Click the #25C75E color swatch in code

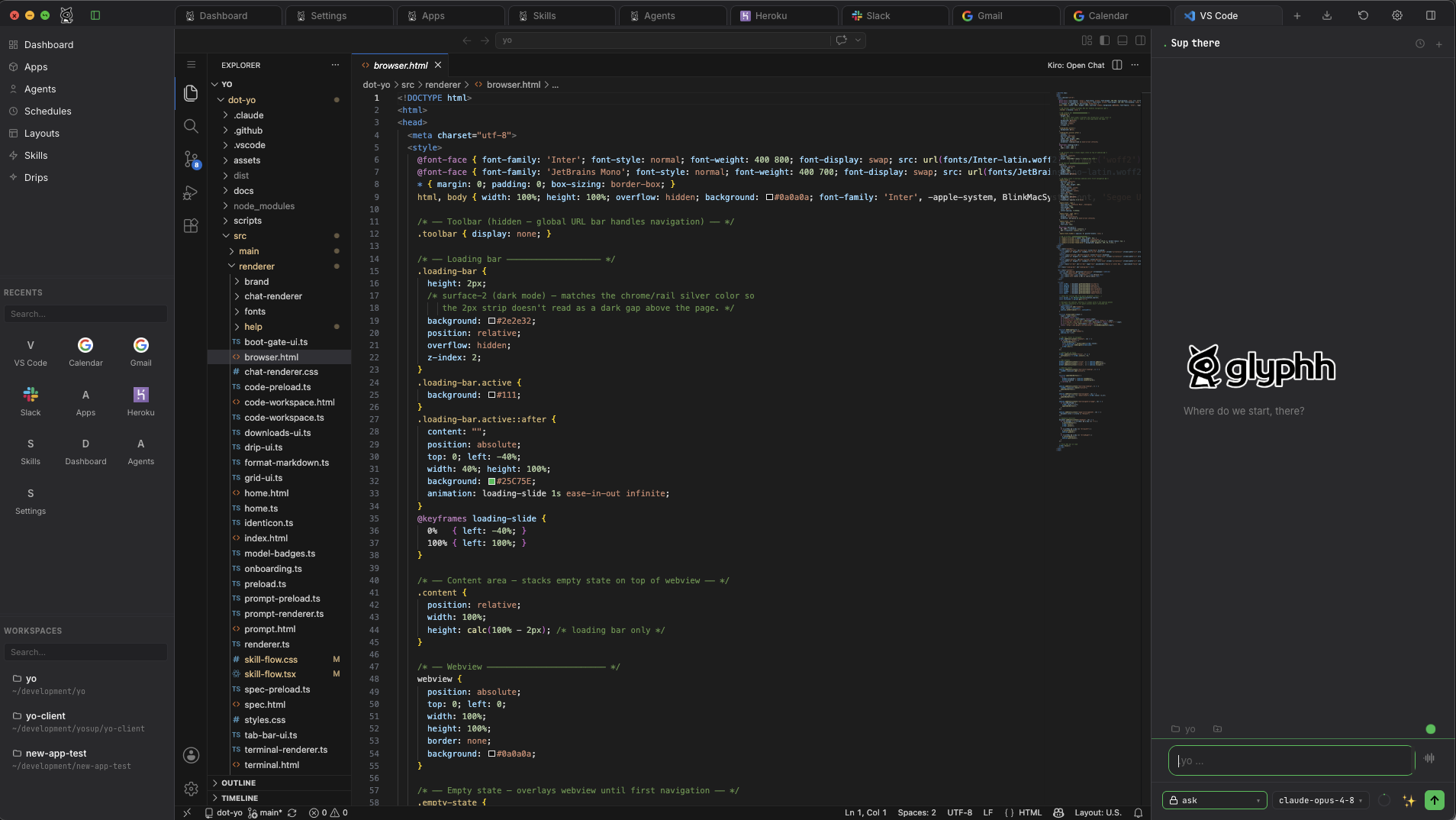point(491,482)
